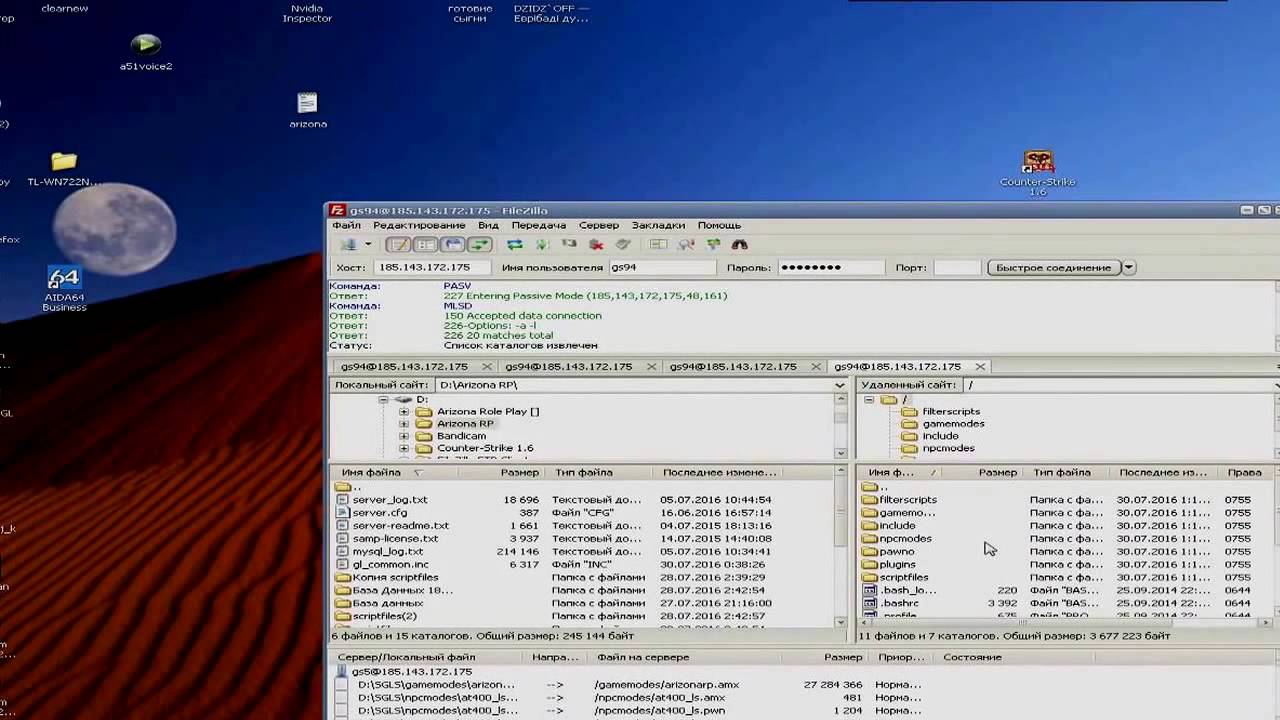Select remote tree folder gamemodes
Viewport: 1280px width, 720px height.
point(953,424)
